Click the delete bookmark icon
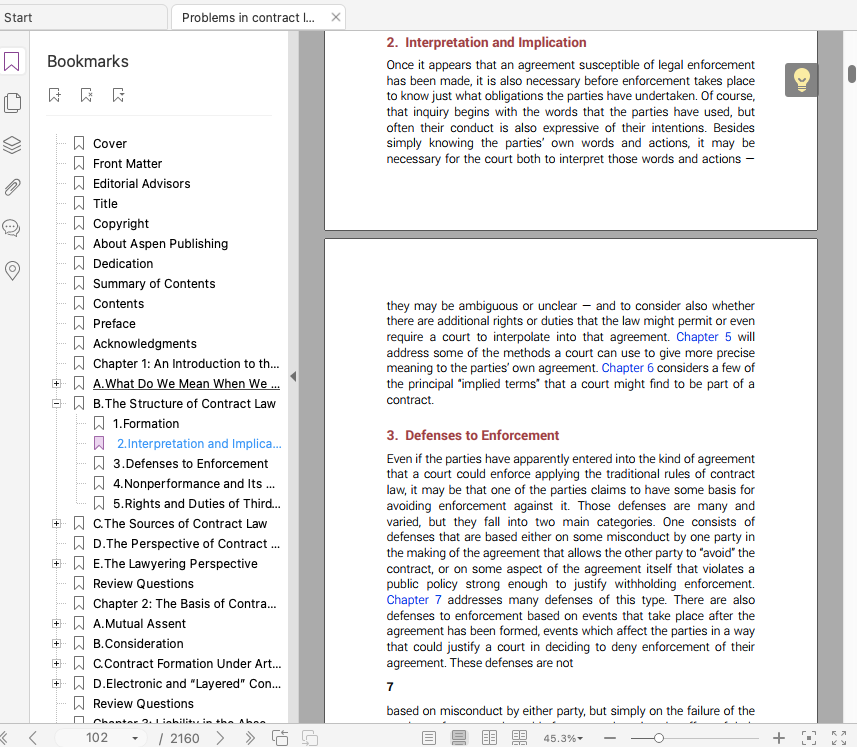 tap(86, 95)
